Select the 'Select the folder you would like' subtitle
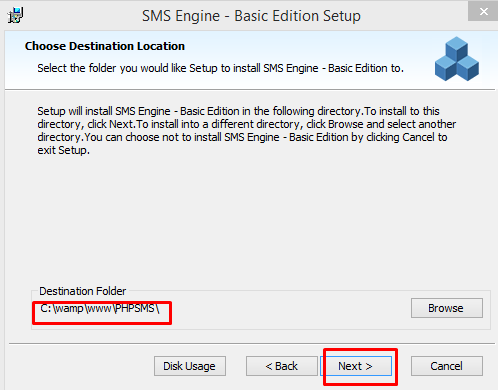The width and height of the screenshot is (498, 390). (x=220, y=68)
